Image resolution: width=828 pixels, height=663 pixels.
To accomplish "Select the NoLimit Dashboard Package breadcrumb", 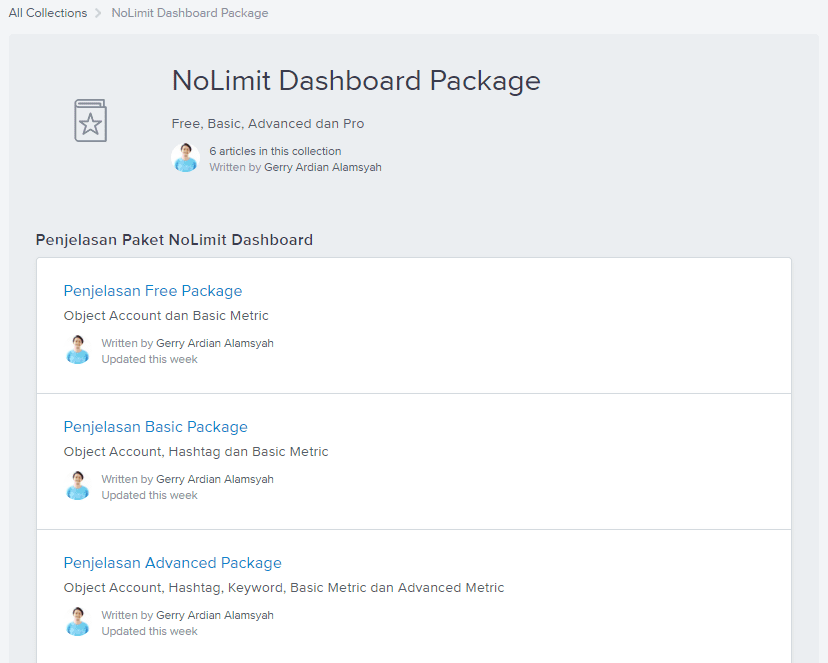I will coord(189,13).
